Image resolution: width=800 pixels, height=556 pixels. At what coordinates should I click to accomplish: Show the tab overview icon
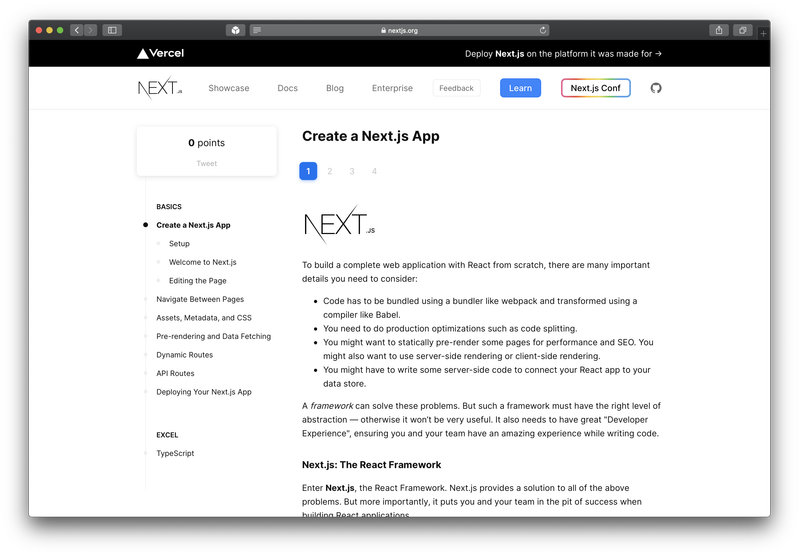[742, 30]
